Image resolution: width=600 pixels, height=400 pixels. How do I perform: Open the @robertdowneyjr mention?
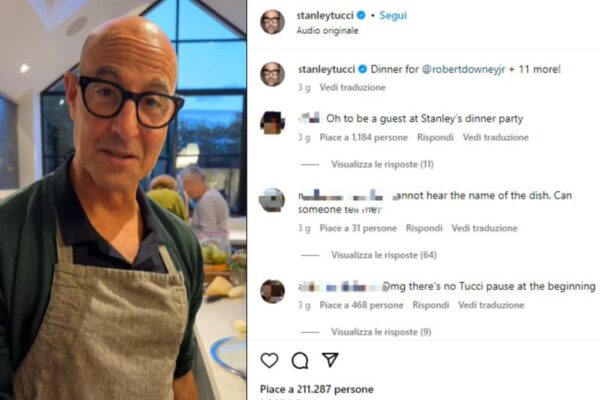point(463,69)
